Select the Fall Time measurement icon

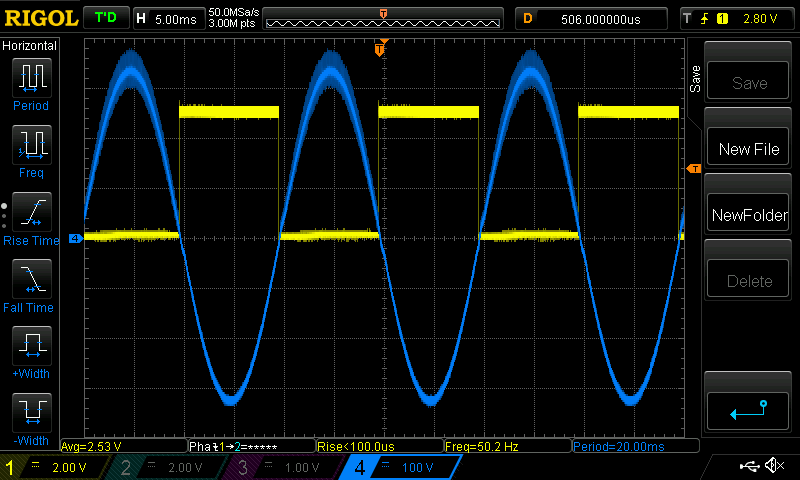click(31, 280)
